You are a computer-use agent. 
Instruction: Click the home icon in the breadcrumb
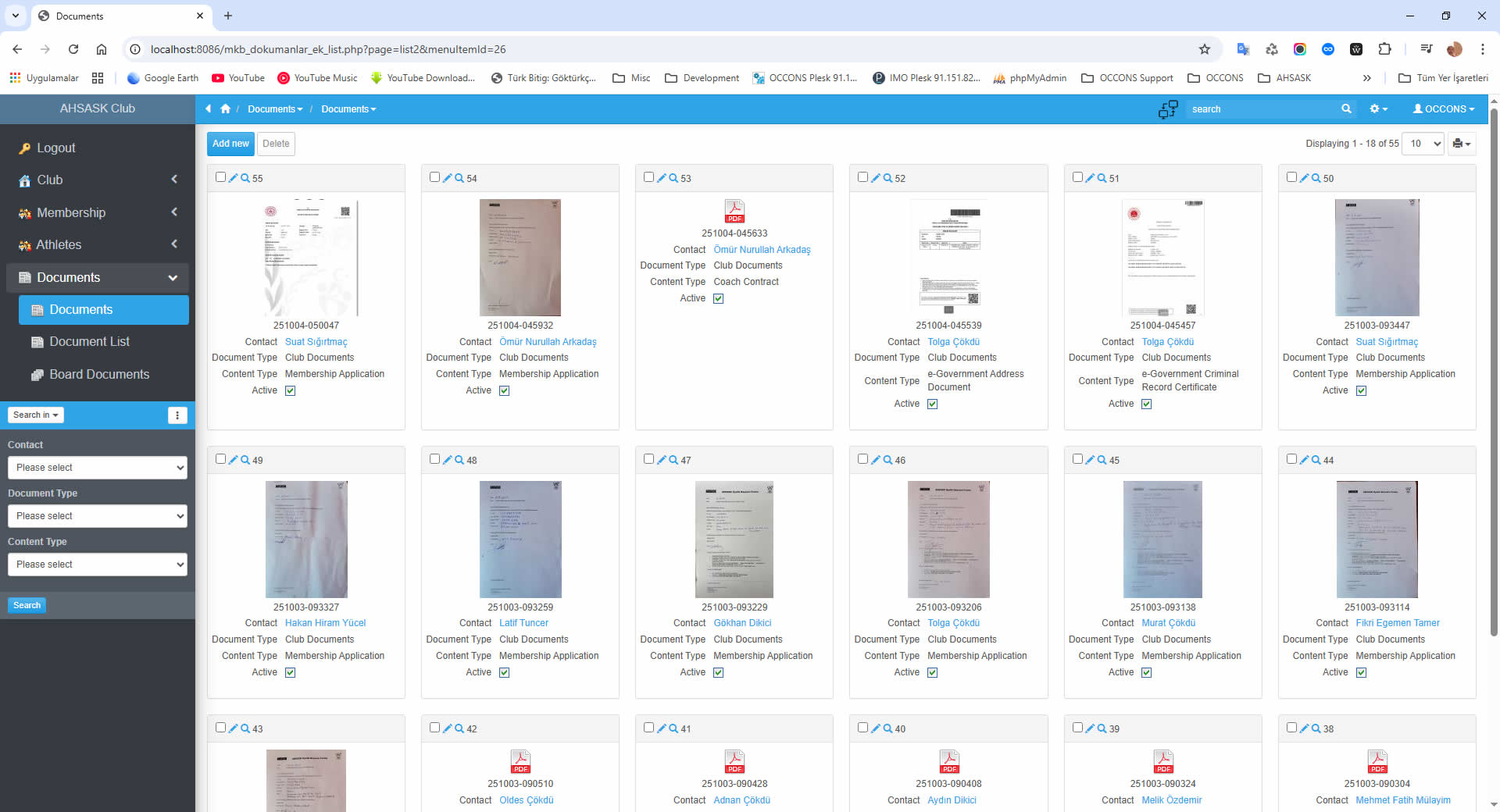[x=226, y=109]
